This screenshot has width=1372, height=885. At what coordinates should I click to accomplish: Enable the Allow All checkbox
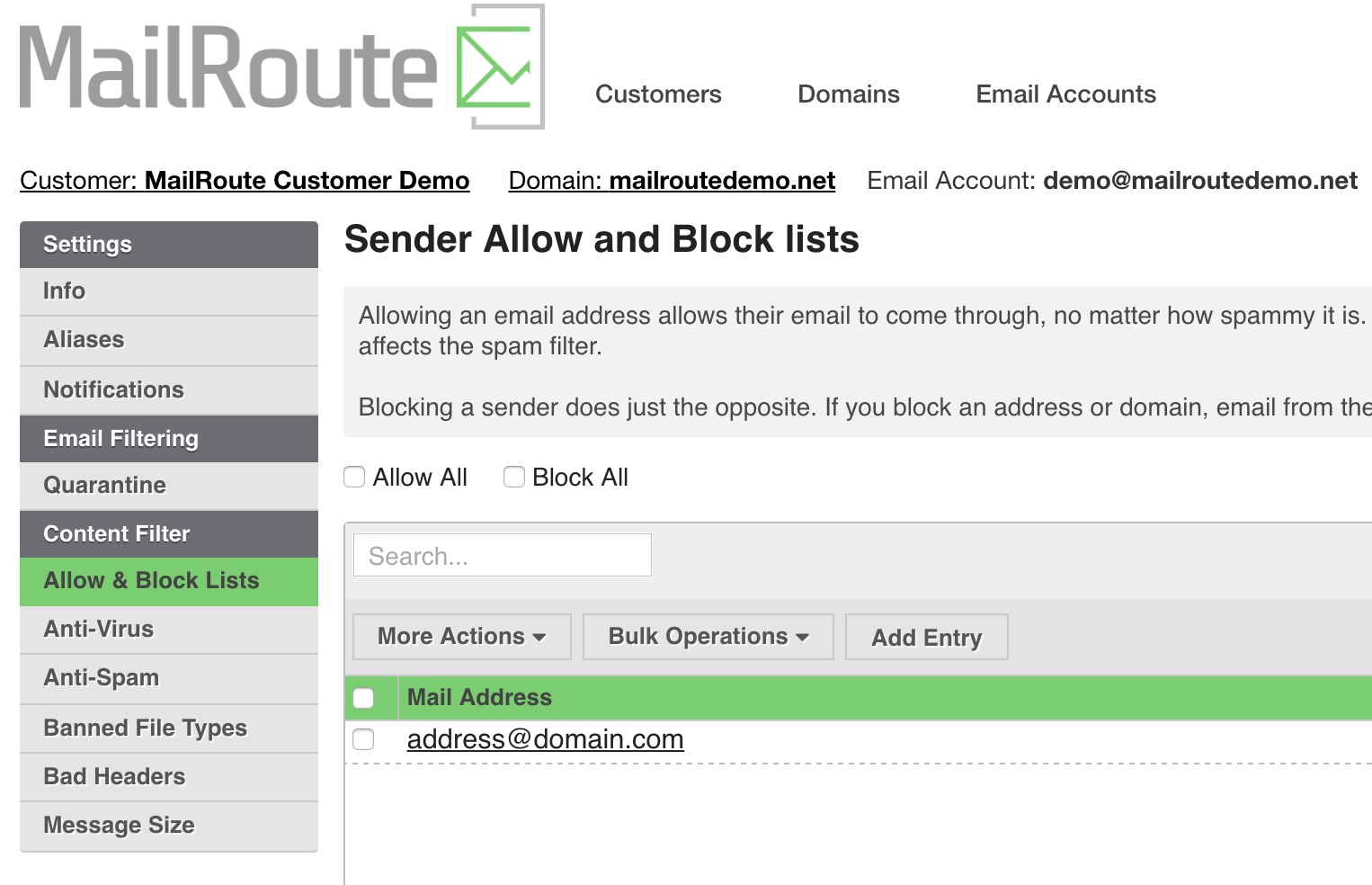tap(354, 477)
